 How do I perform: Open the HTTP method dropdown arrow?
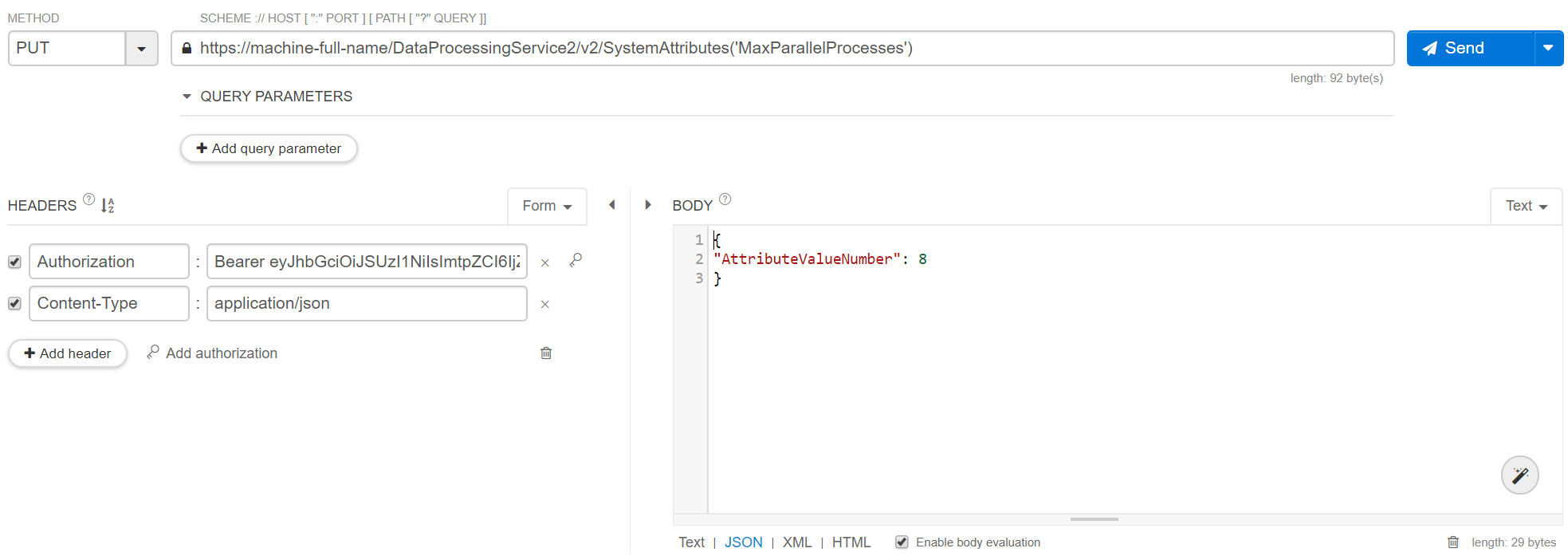142,49
